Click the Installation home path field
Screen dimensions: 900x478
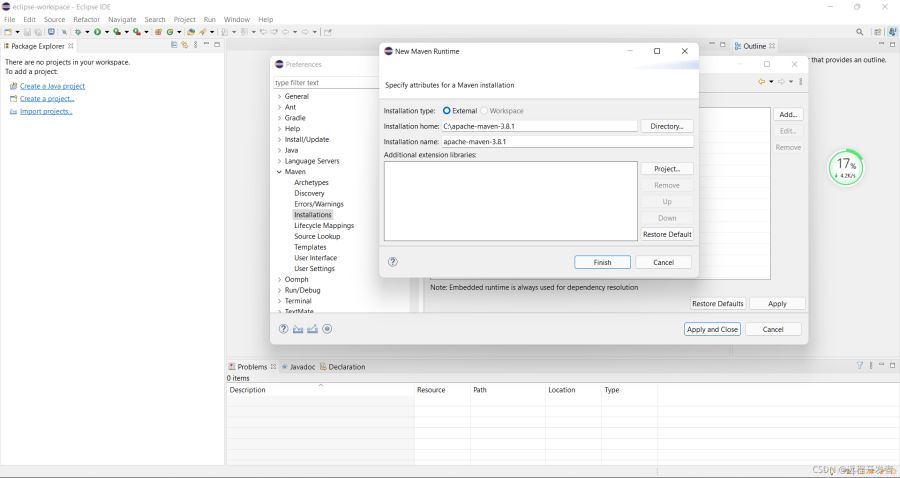point(540,126)
